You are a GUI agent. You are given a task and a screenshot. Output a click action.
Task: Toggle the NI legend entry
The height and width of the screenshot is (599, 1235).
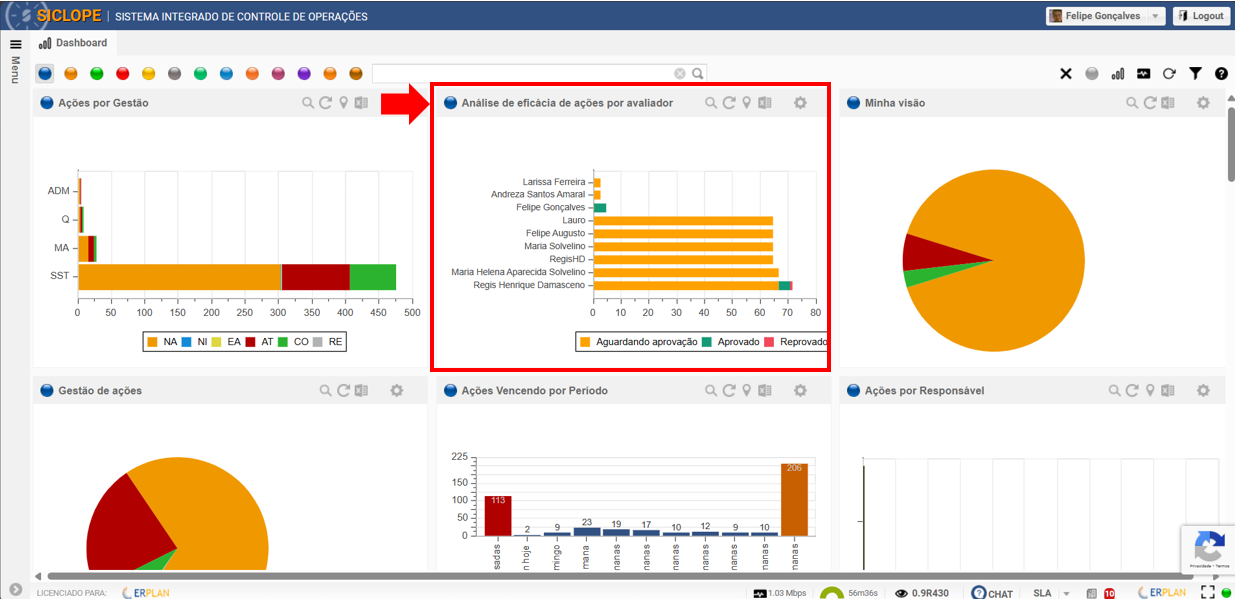click(195, 342)
